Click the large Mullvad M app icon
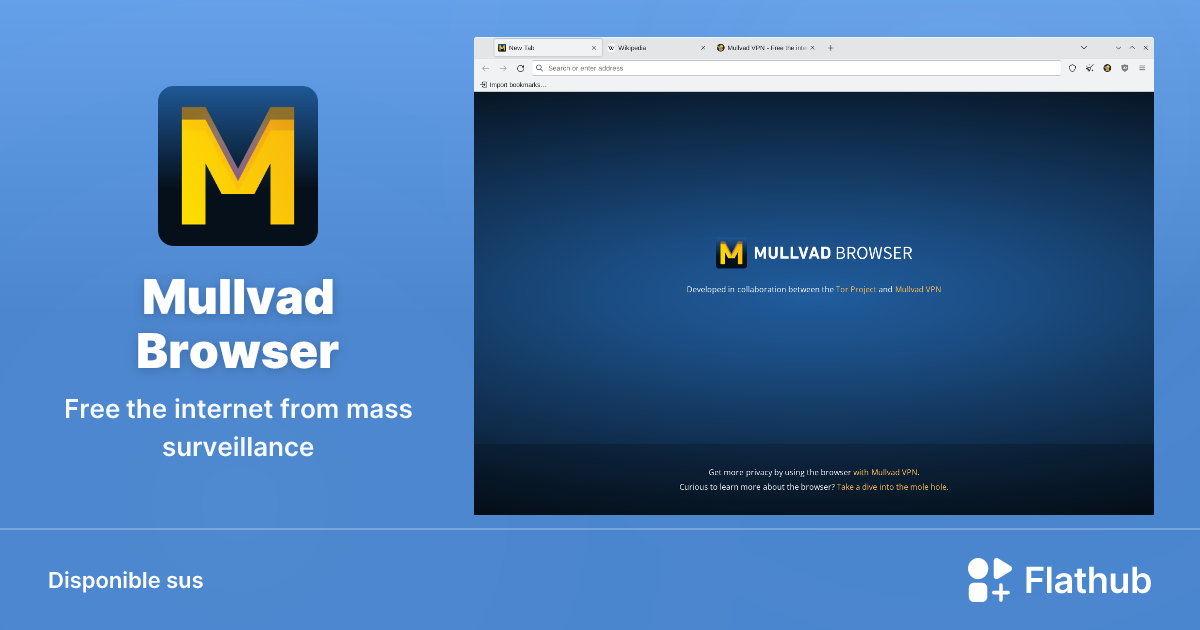The image size is (1200, 630). (237, 165)
